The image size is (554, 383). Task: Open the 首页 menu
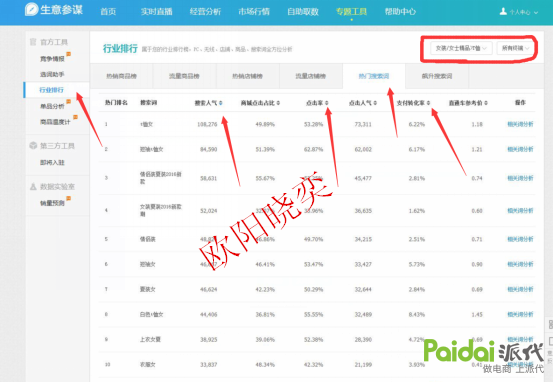pyautogui.click(x=108, y=12)
